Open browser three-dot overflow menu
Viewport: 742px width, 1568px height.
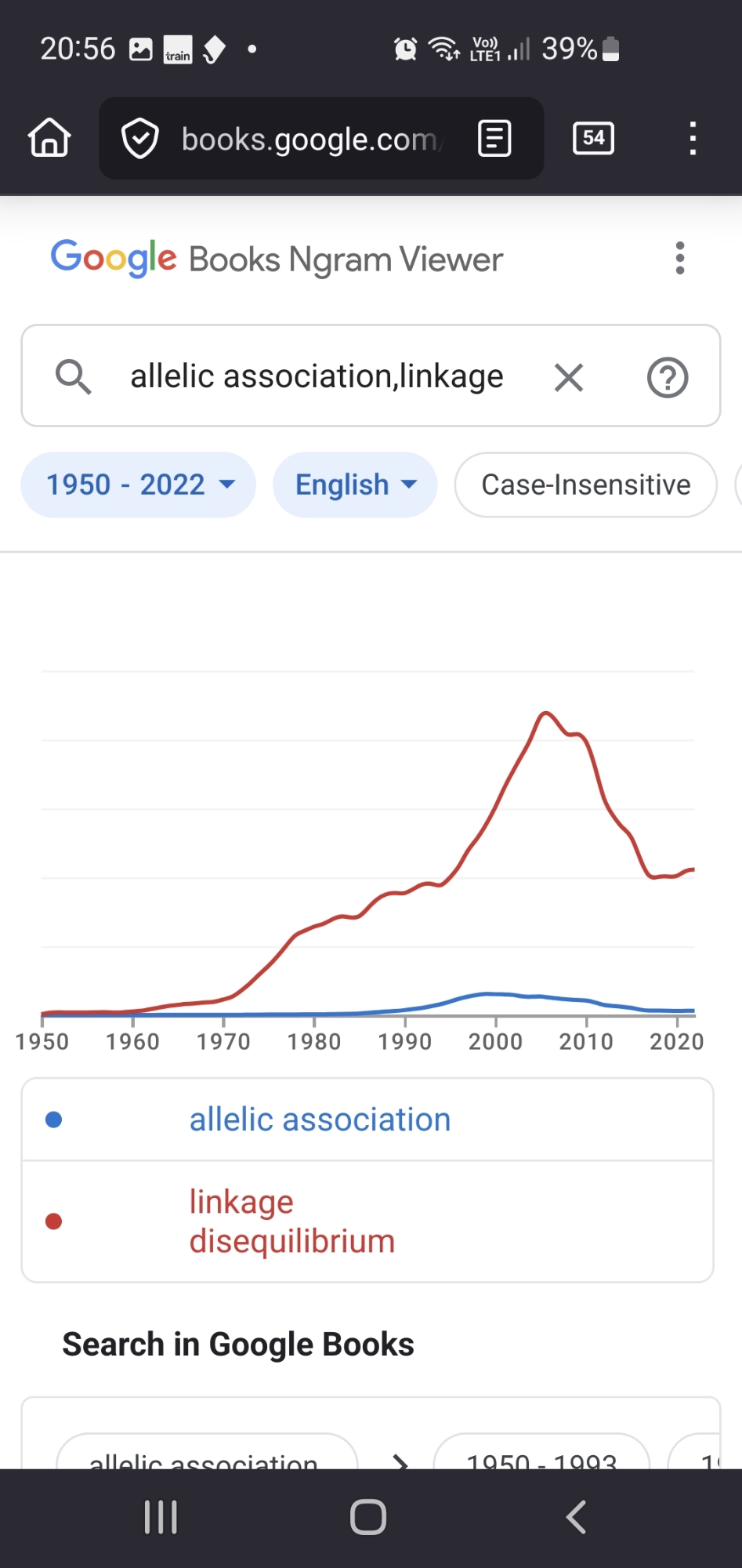click(x=693, y=139)
